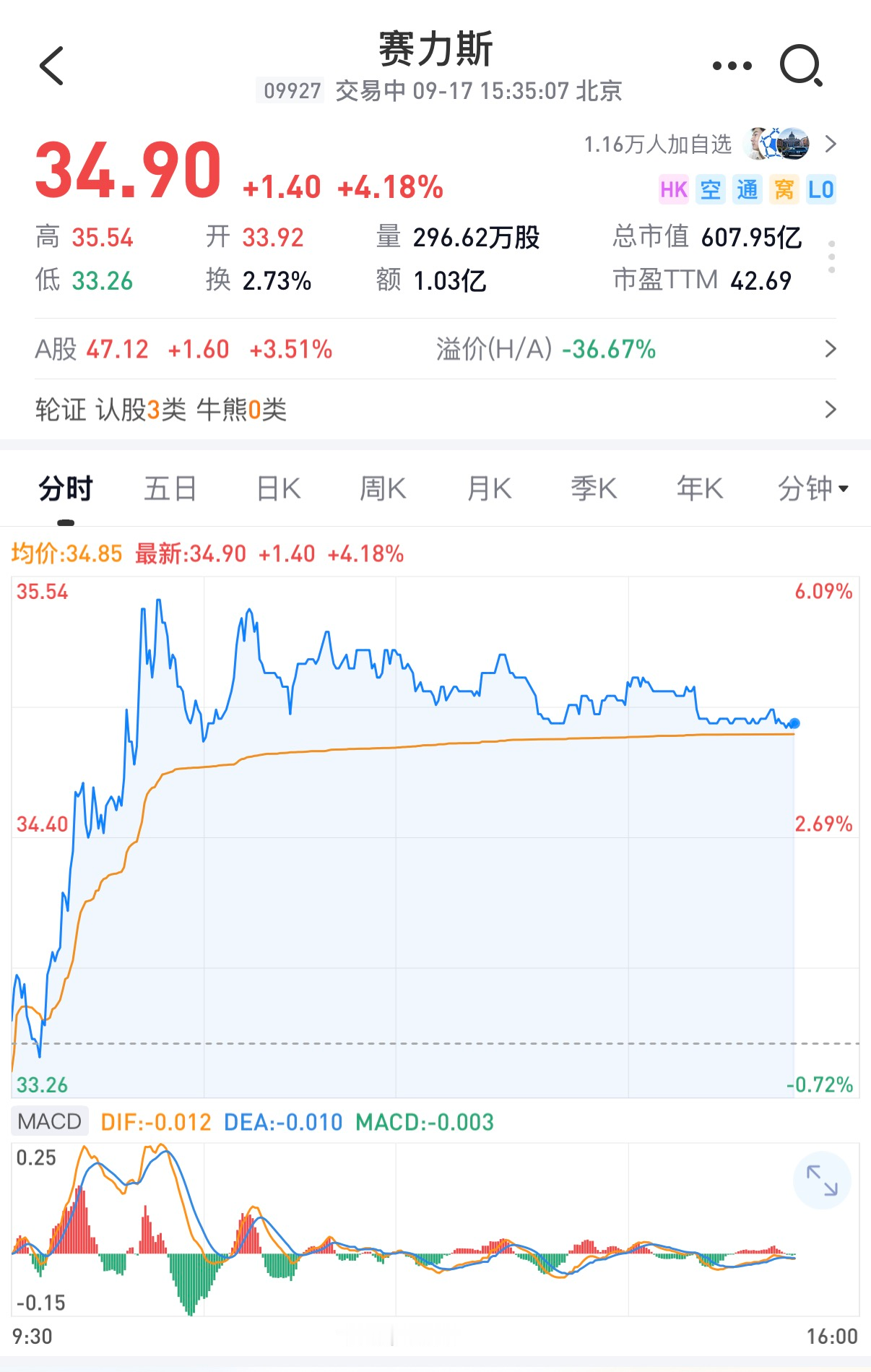Select the 月K chart tab
The height and width of the screenshot is (1372, 871).
(490, 489)
